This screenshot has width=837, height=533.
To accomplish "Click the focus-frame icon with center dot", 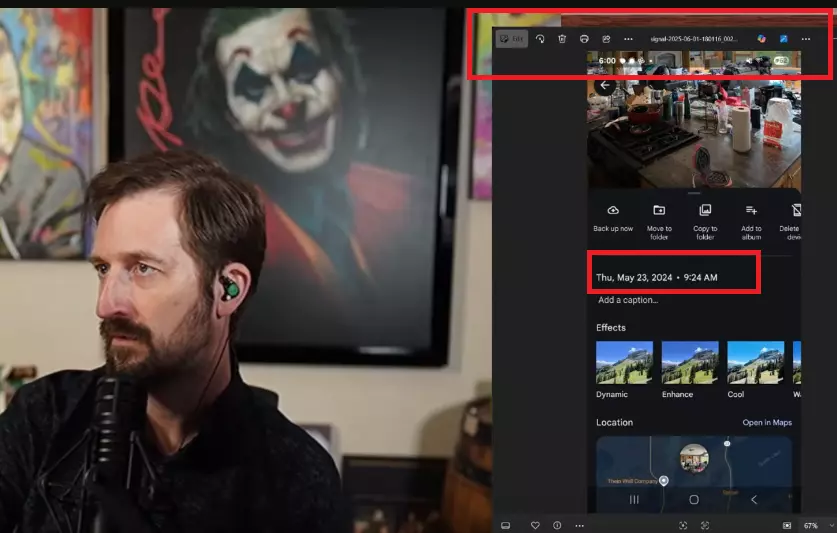I will tap(683, 526).
